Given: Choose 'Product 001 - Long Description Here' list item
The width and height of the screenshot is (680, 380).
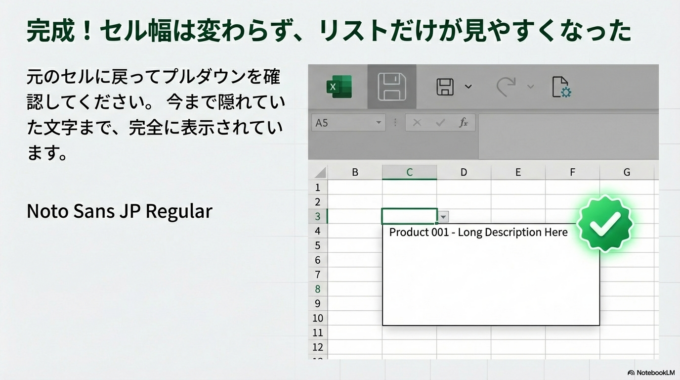Looking at the screenshot, I should pyautogui.click(x=478, y=232).
